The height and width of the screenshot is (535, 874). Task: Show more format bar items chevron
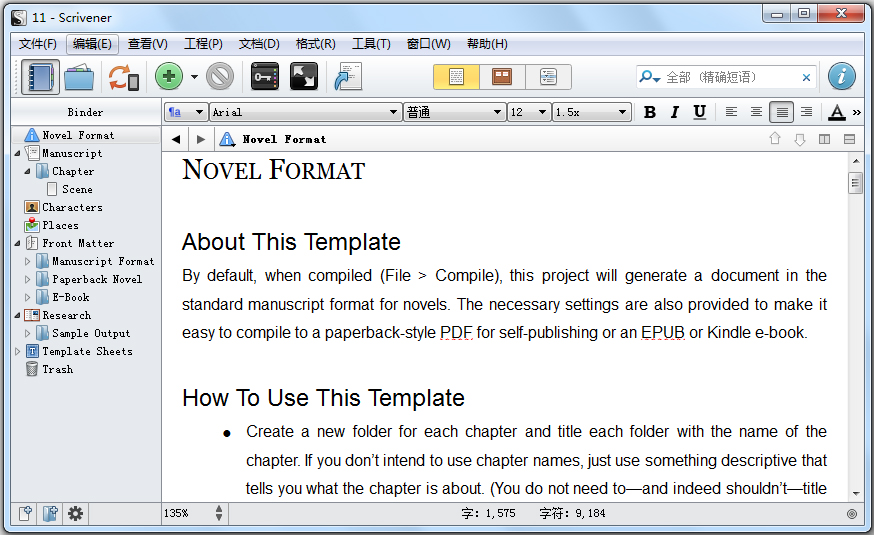tap(857, 113)
